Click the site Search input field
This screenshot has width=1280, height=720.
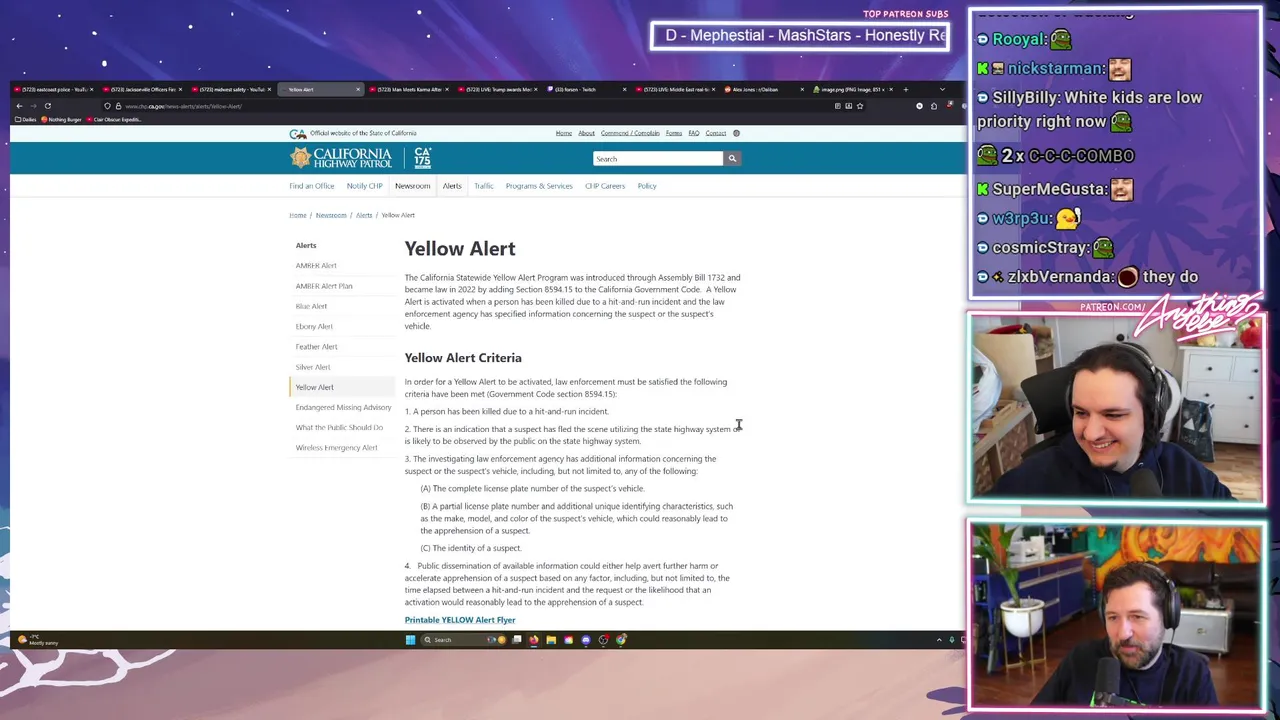[658, 159]
